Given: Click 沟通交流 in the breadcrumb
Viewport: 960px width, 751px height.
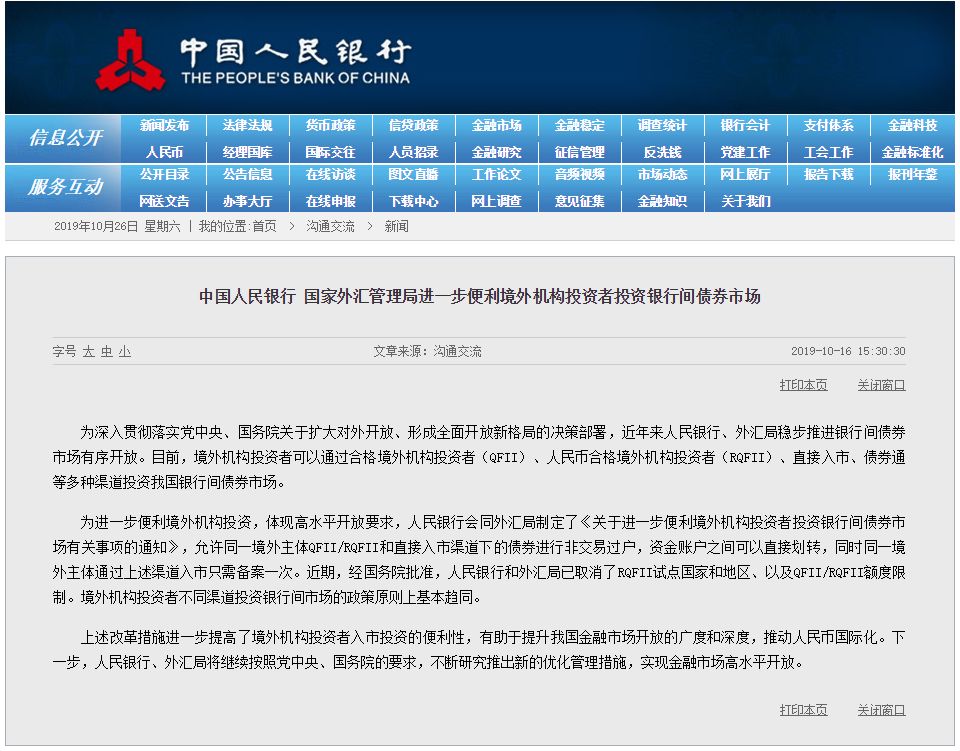Looking at the screenshot, I should tap(331, 226).
